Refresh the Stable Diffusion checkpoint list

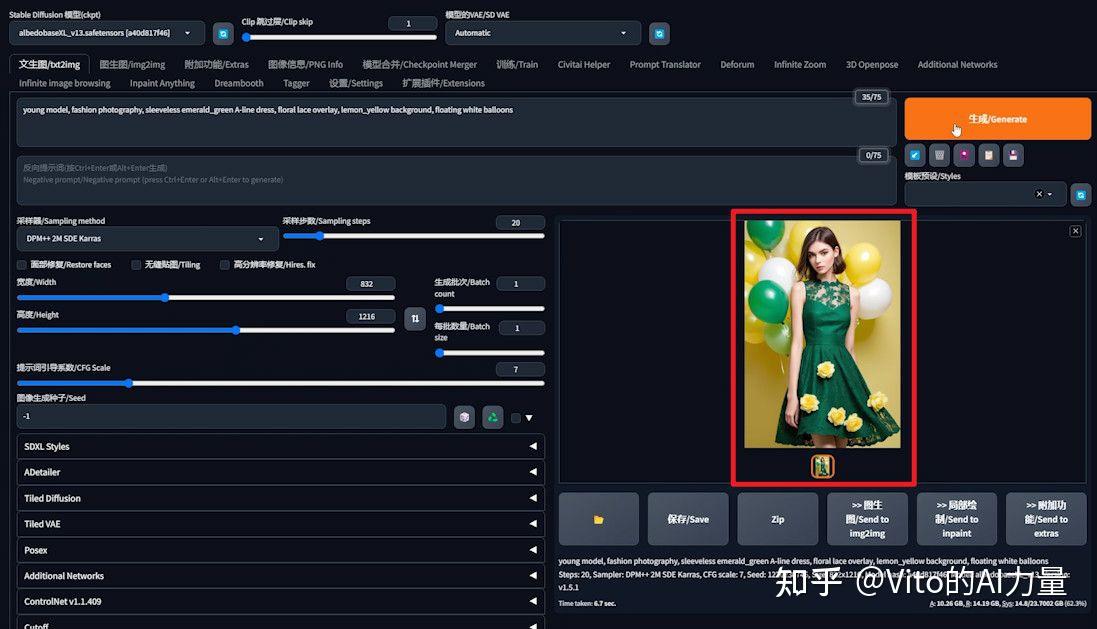[x=222, y=33]
